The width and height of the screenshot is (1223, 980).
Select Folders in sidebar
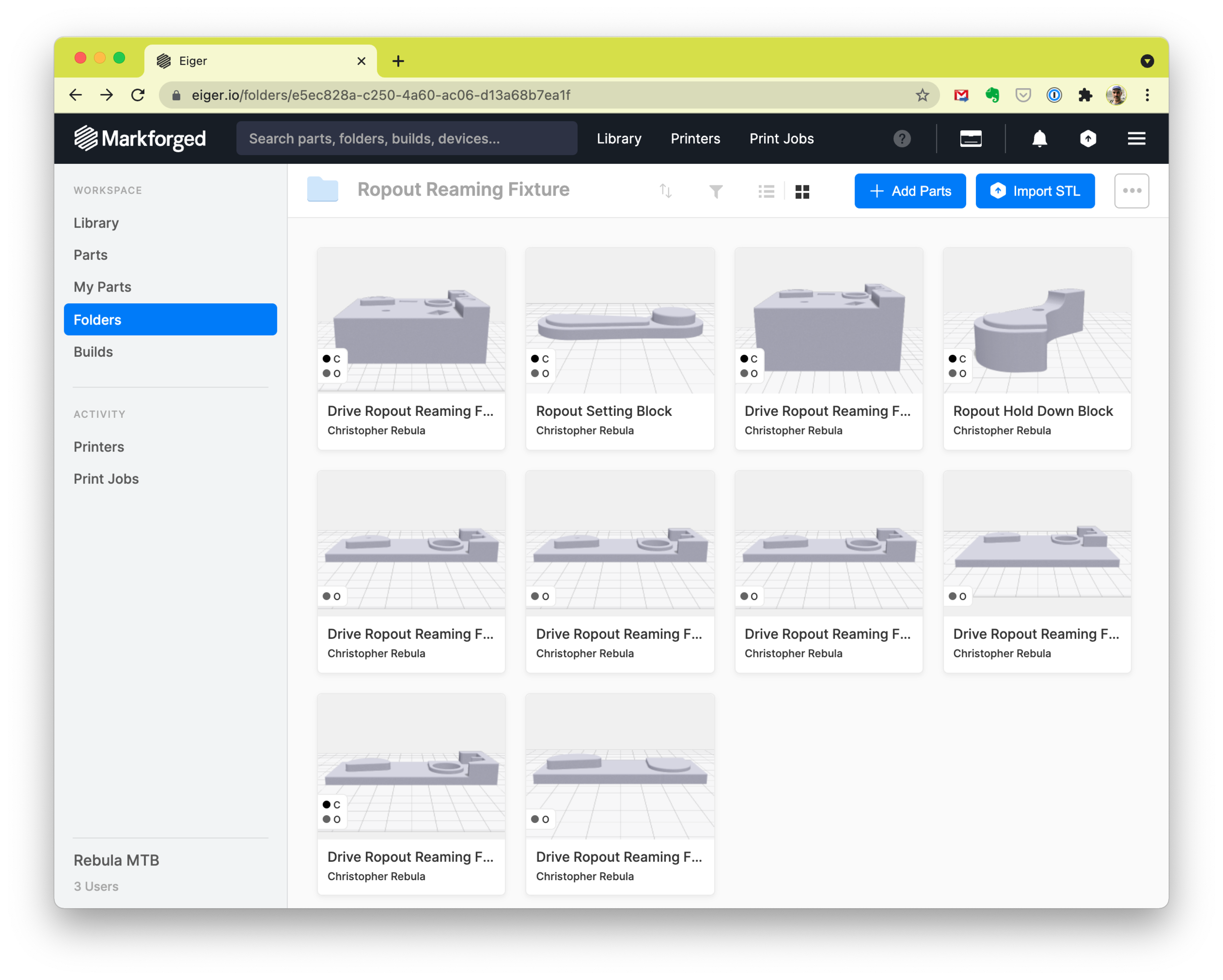point(170,319)
